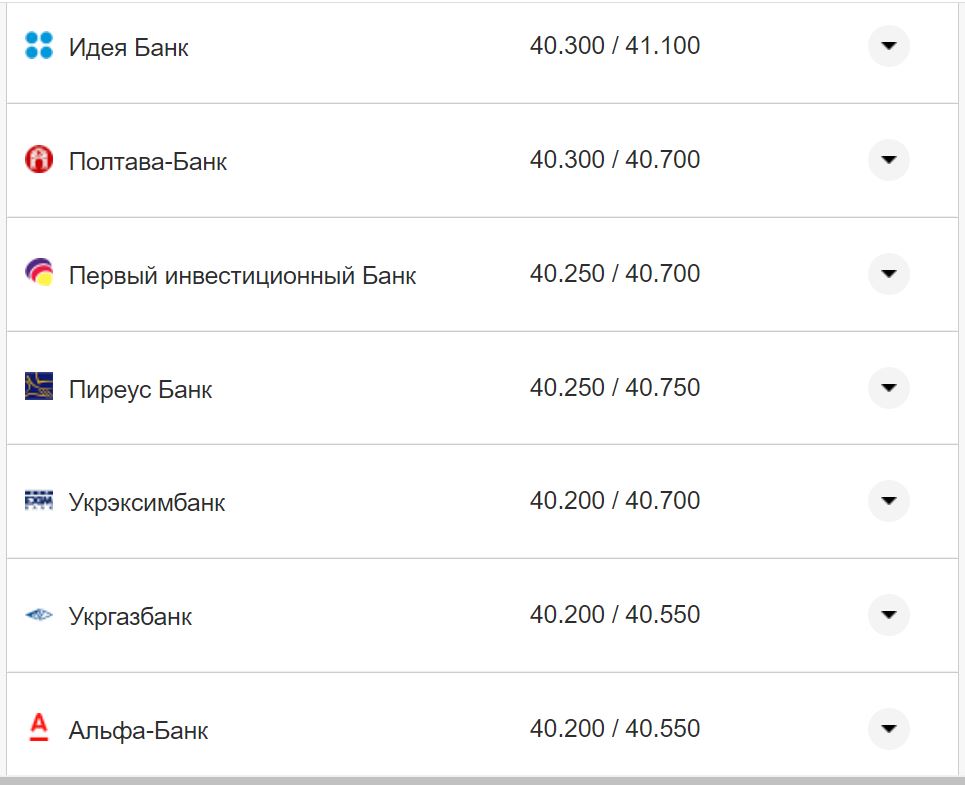Expand the Альфа-Банк rate row
The image size is (965, 785).
pos(888,729)
